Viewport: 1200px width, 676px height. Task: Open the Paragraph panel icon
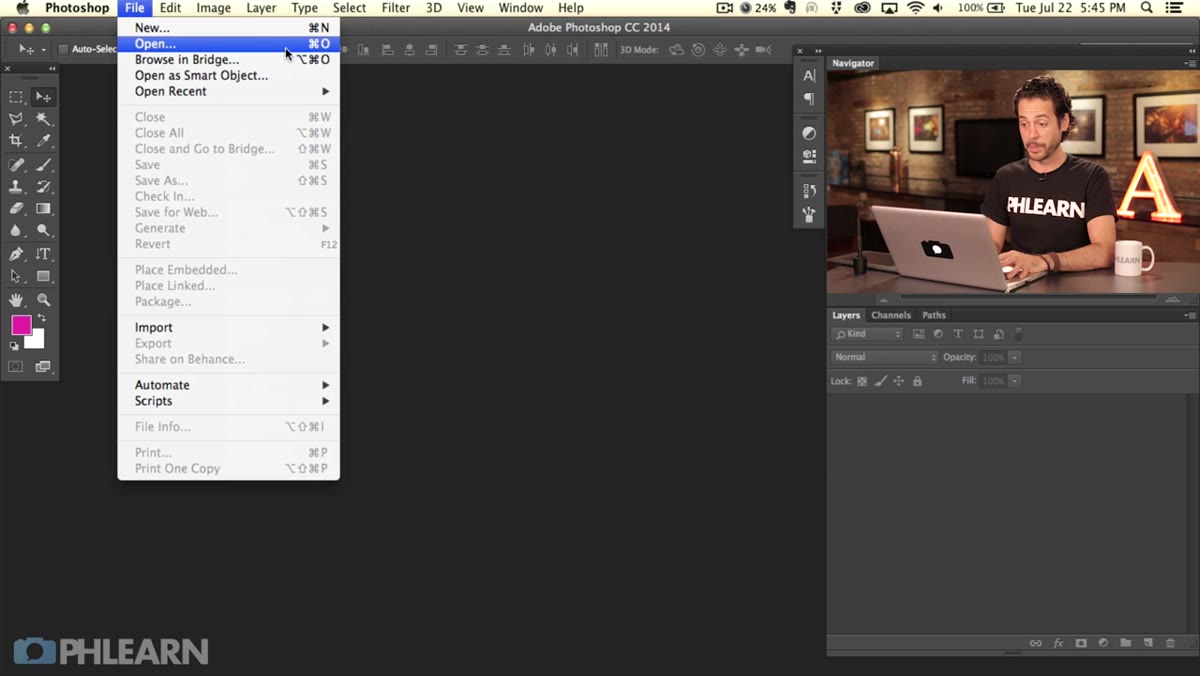tap(809, 99)
